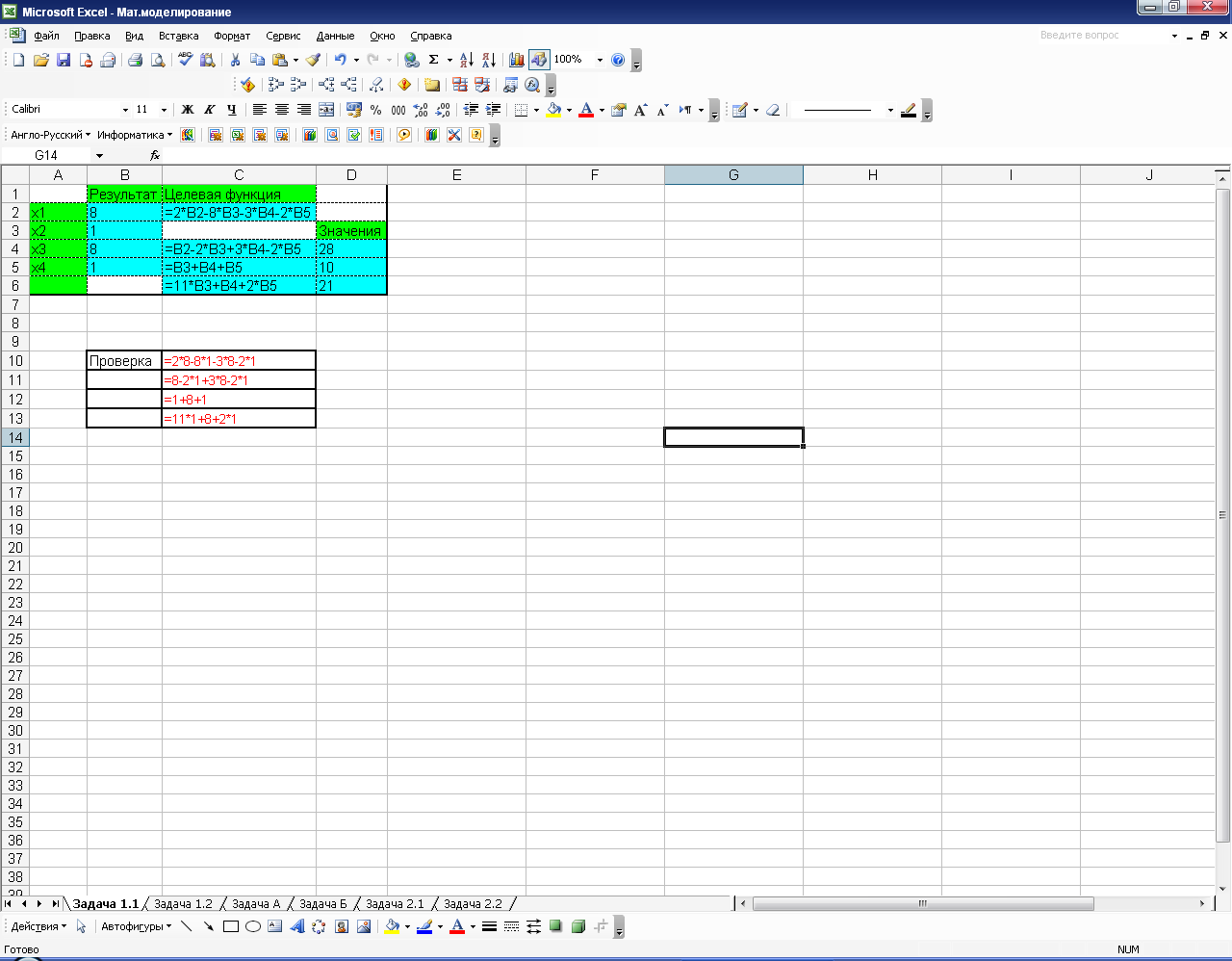1232x961 pixels.
Task: Expand the zoom percentage dropdown
Action: (600, 60)
